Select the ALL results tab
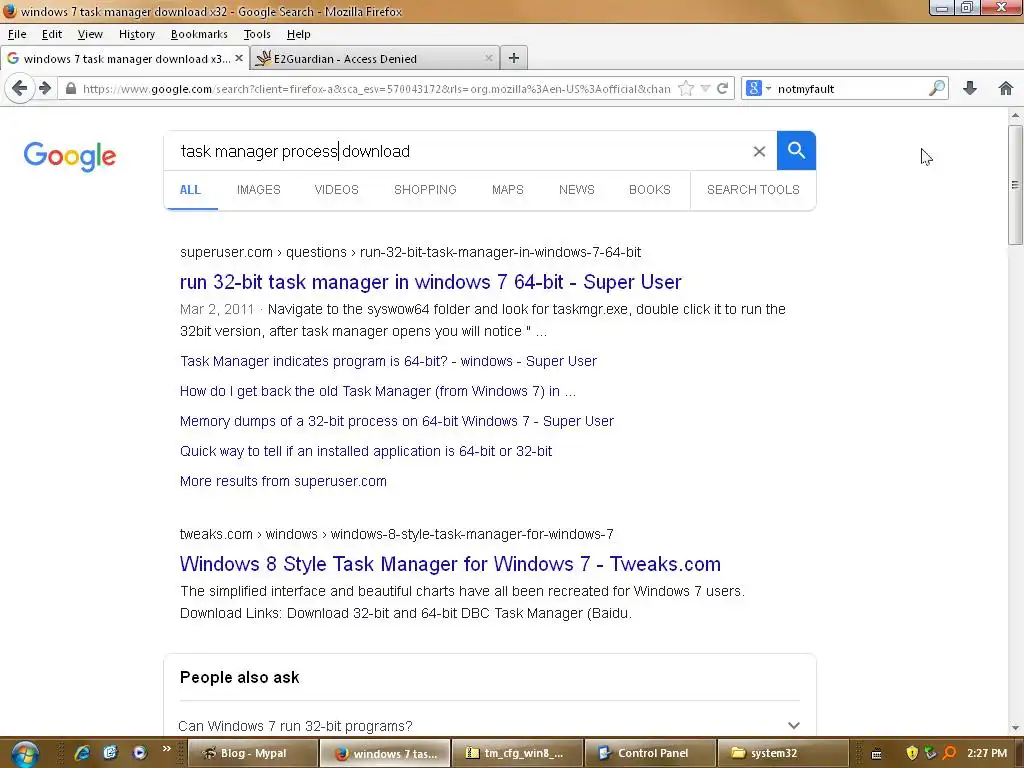This screenshot has width=1024, height=768. [x=190, y=189]
